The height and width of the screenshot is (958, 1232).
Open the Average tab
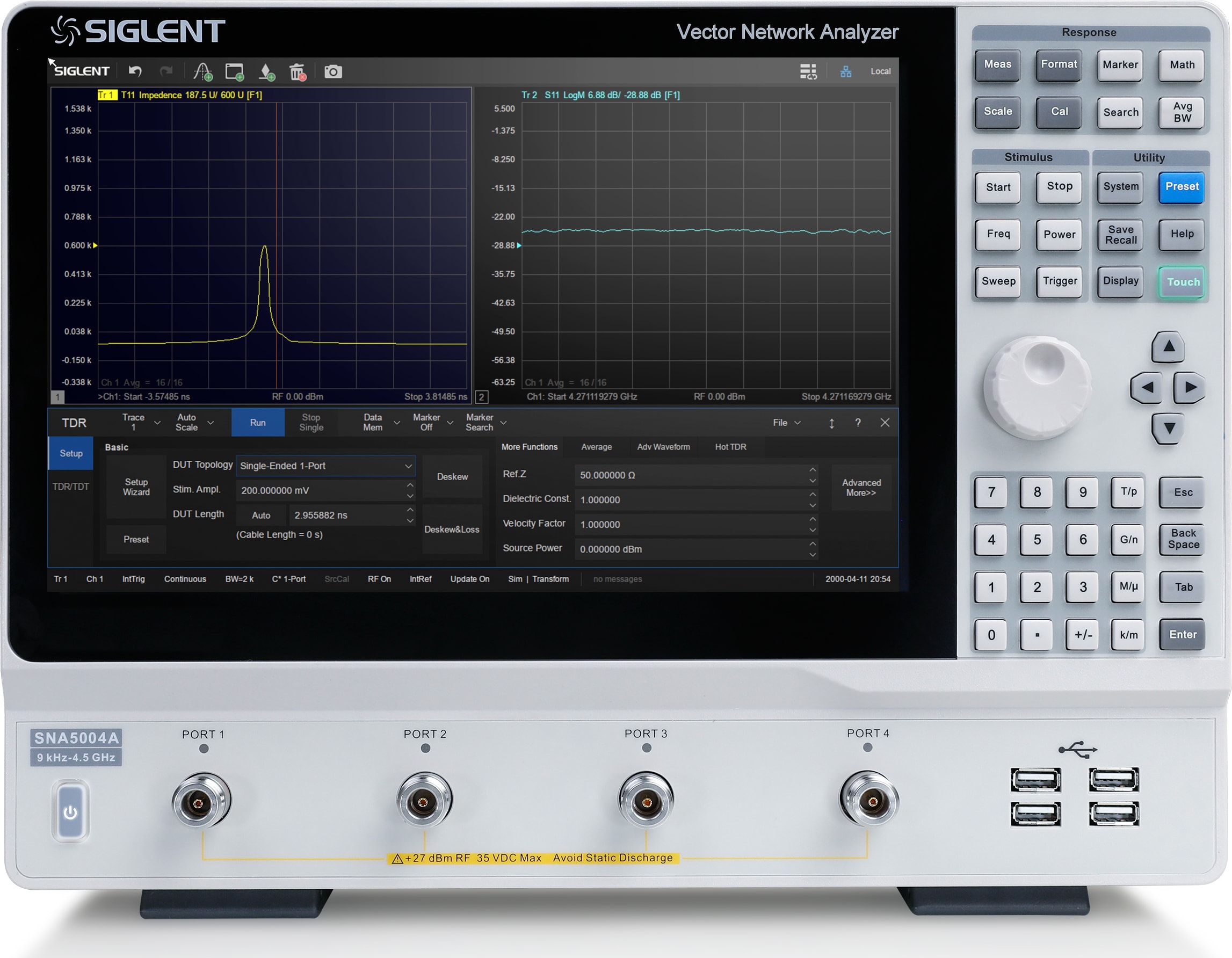tap(596, 447)
